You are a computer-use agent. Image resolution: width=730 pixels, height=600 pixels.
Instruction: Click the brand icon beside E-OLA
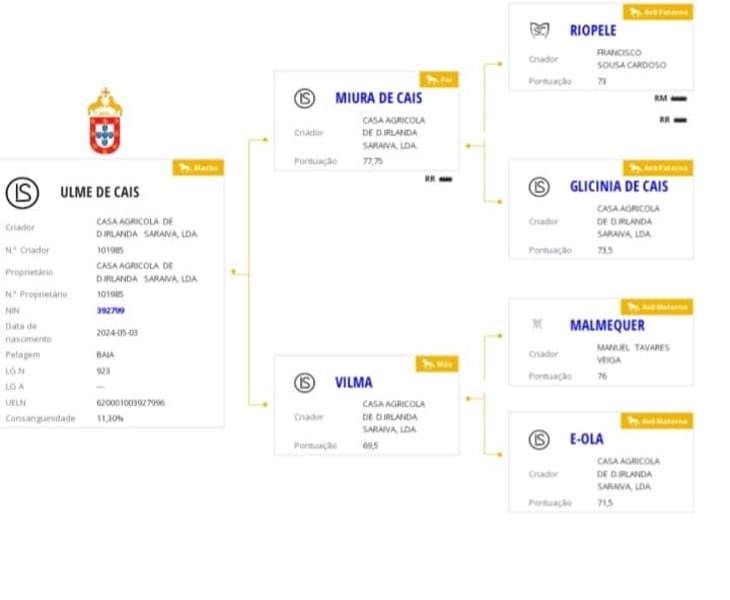[x=539, y=439]
